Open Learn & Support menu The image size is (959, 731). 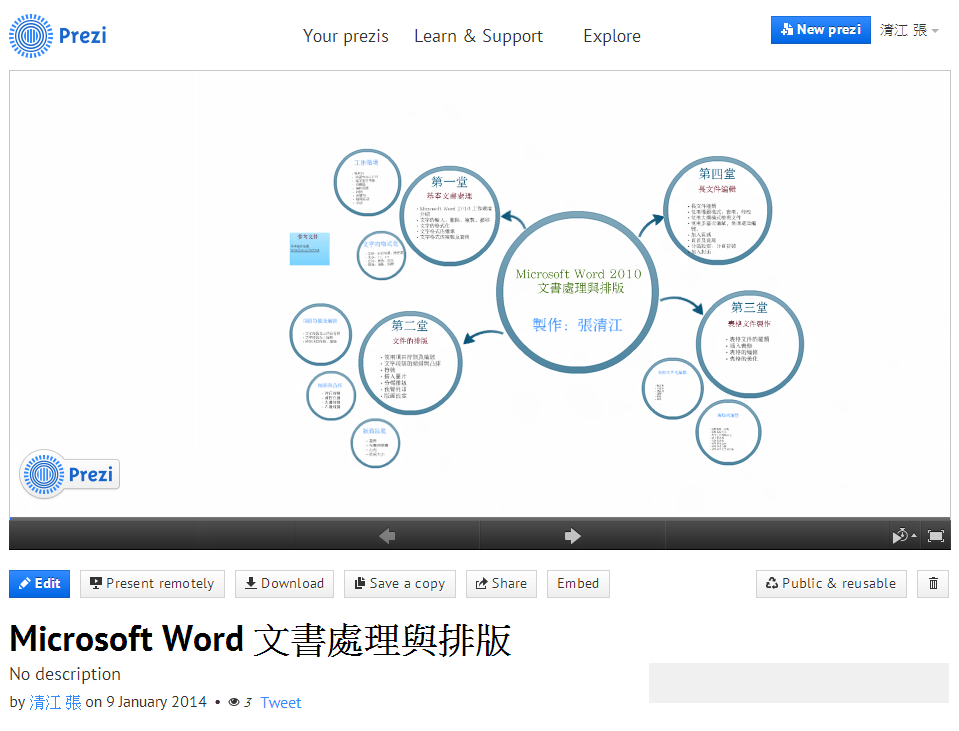tap(478, 36)
